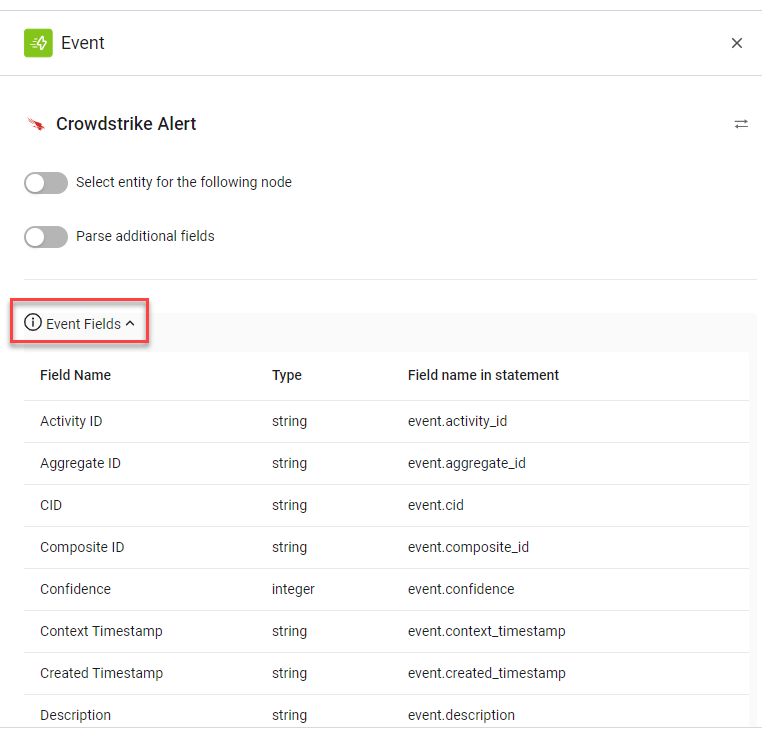Select the Confidence field name
762x736 pixels.
pos(75,589)
